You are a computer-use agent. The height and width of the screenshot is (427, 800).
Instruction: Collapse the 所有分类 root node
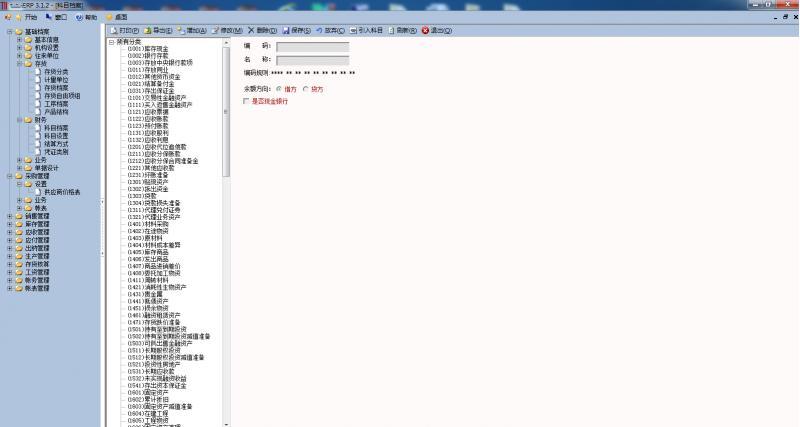pyautogui.click(x=111, y=42)
